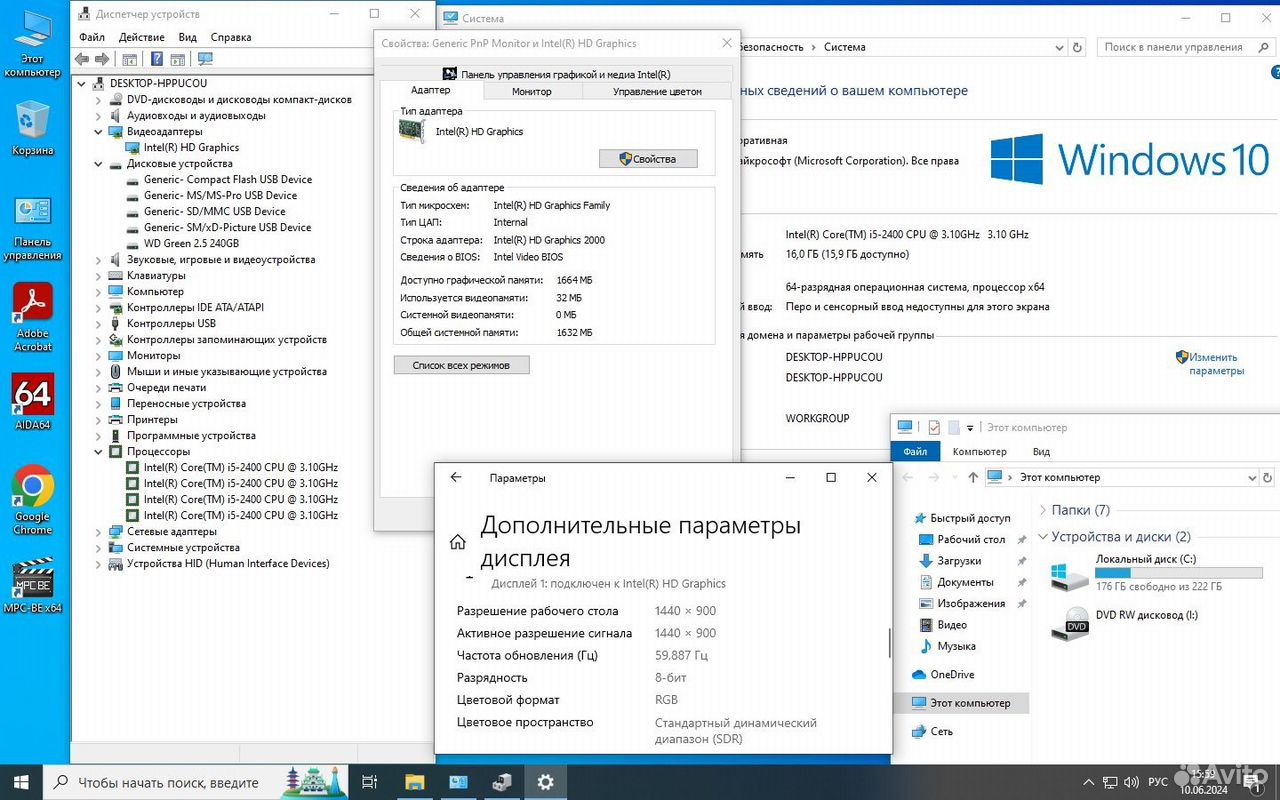Click the New folder icon in Explorer title bar
The height and width of the screenshot is (800, 1280).
[x=954, y=427]
